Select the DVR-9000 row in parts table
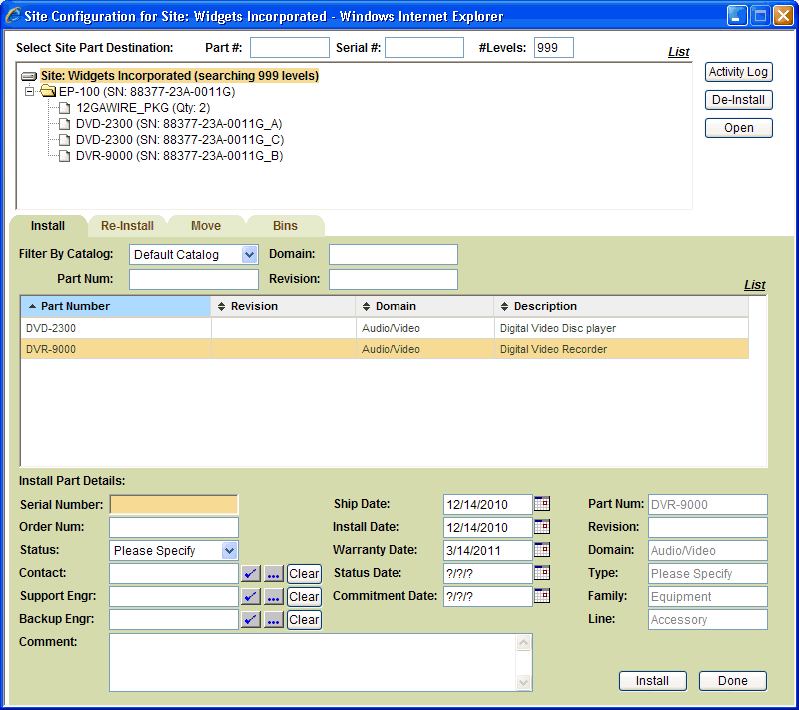The width and height of the screenshot is (799, 710). point(385,349)
